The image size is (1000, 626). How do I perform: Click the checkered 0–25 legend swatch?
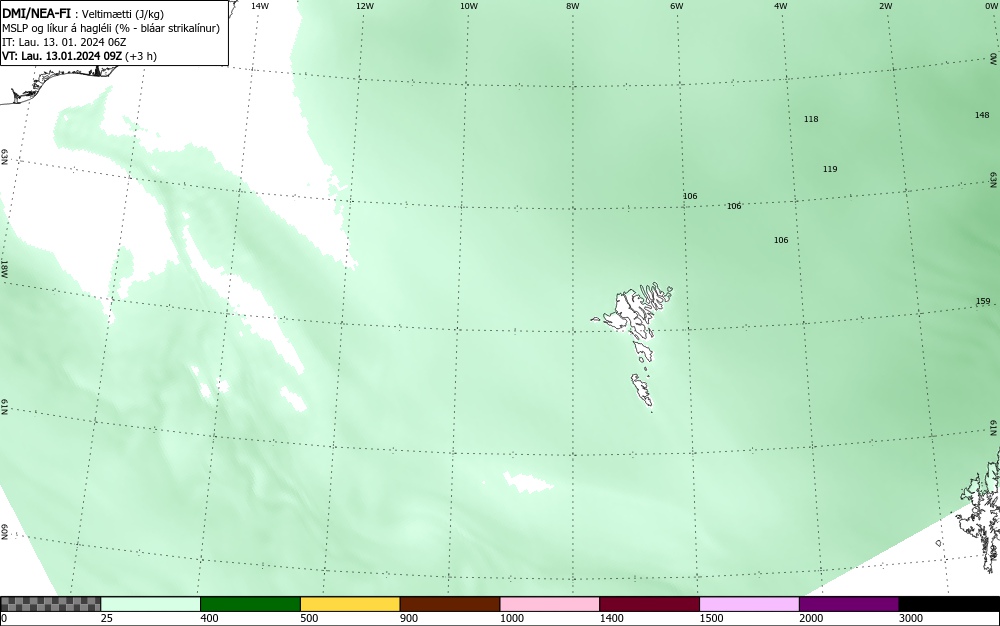(x=50, y=604)
